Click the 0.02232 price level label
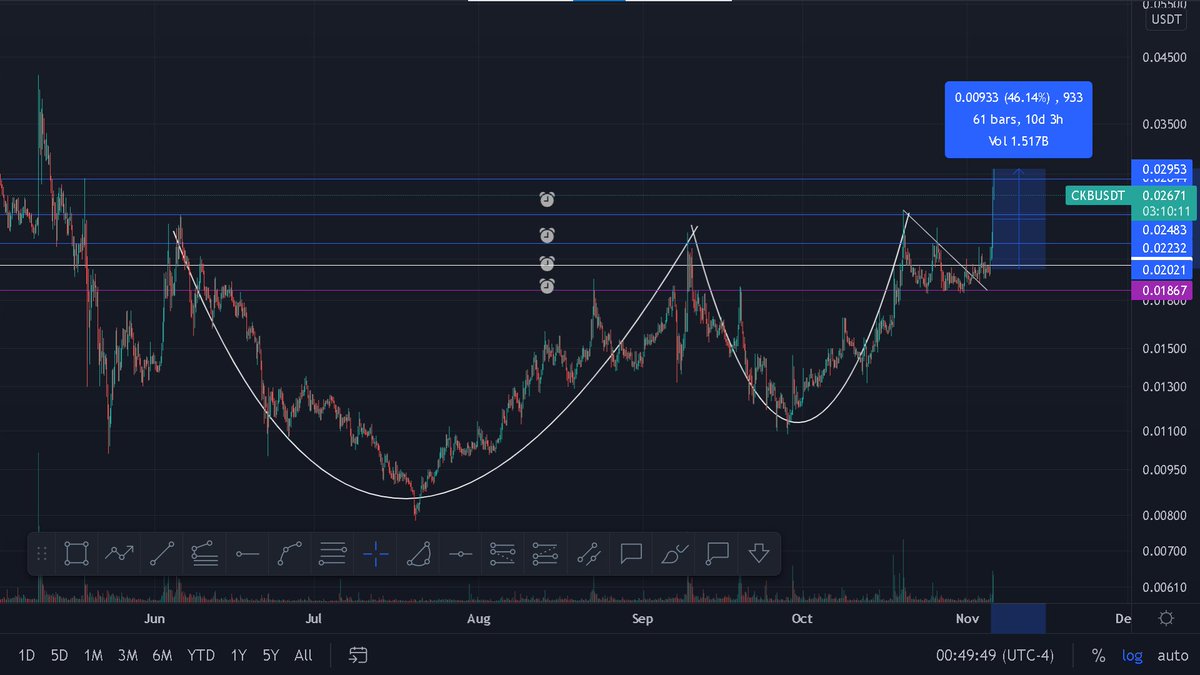The width and height of the screenshot is (1200, 675). click(x=1164, y=250)
